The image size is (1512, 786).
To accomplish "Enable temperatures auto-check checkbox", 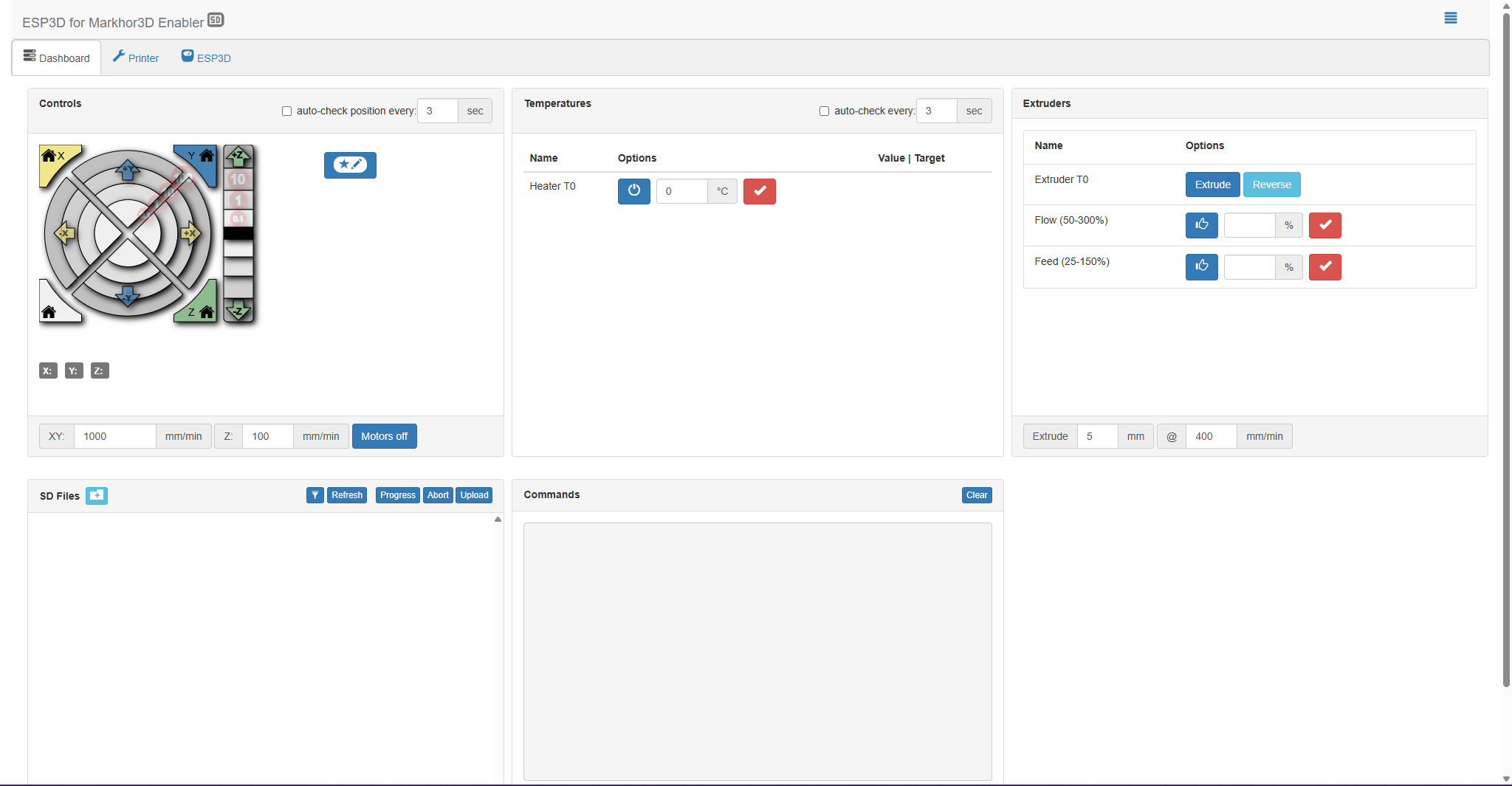I will click(x=824, y=111).
